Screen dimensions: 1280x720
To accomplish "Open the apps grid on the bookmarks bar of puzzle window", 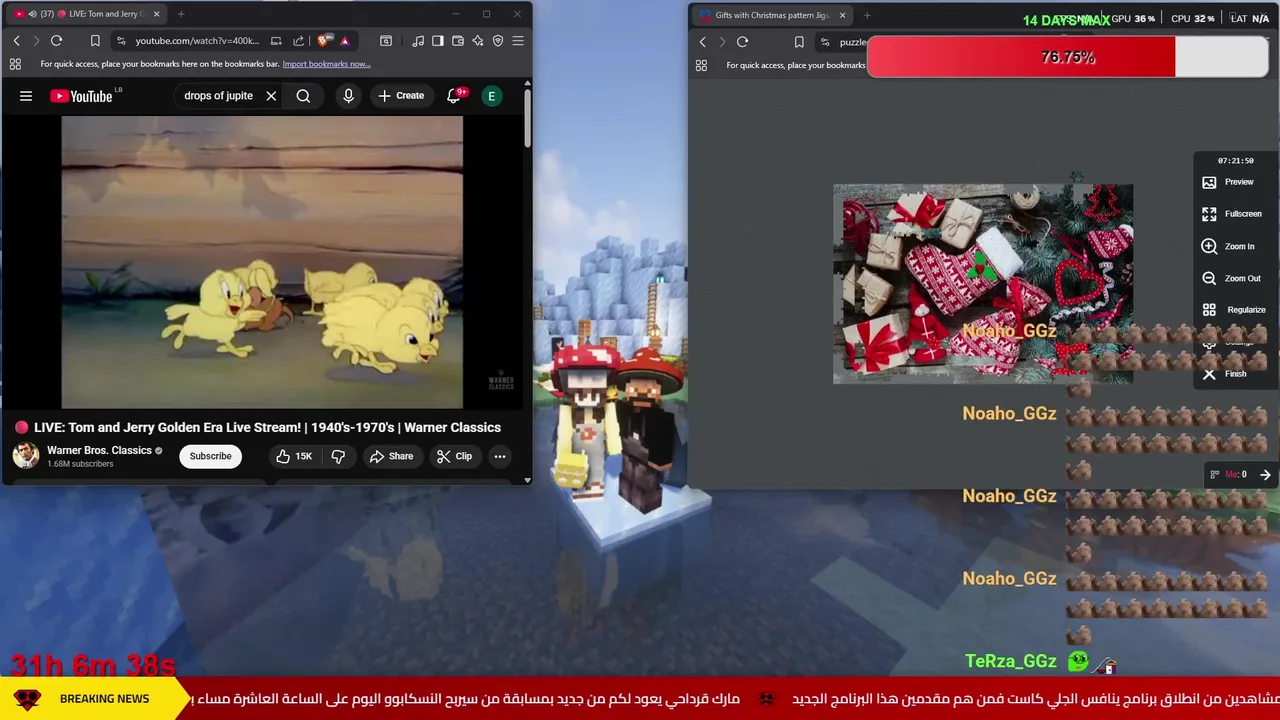I will (701, 65).
